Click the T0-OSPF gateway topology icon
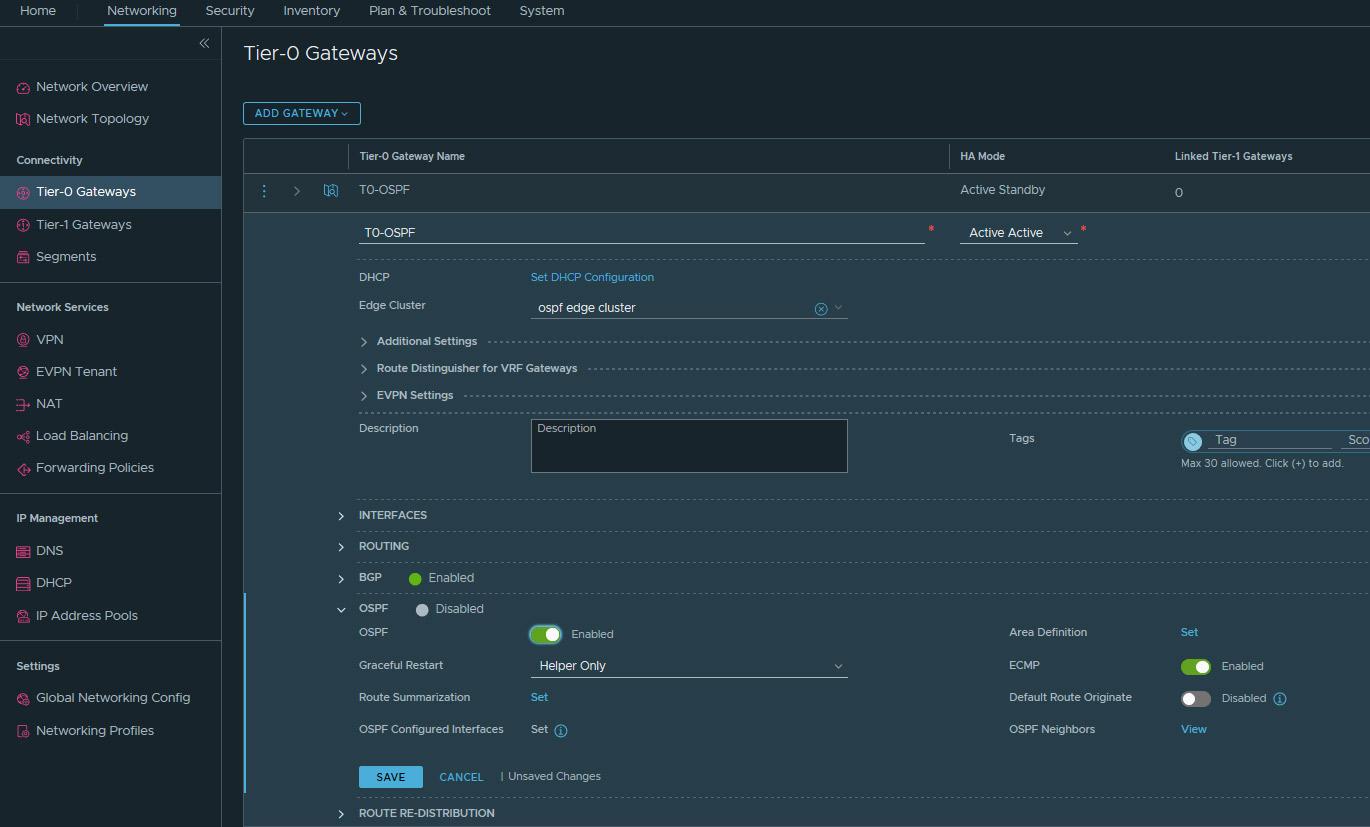This screenshot has height=827, width=1370. click(x=331, y=191)
